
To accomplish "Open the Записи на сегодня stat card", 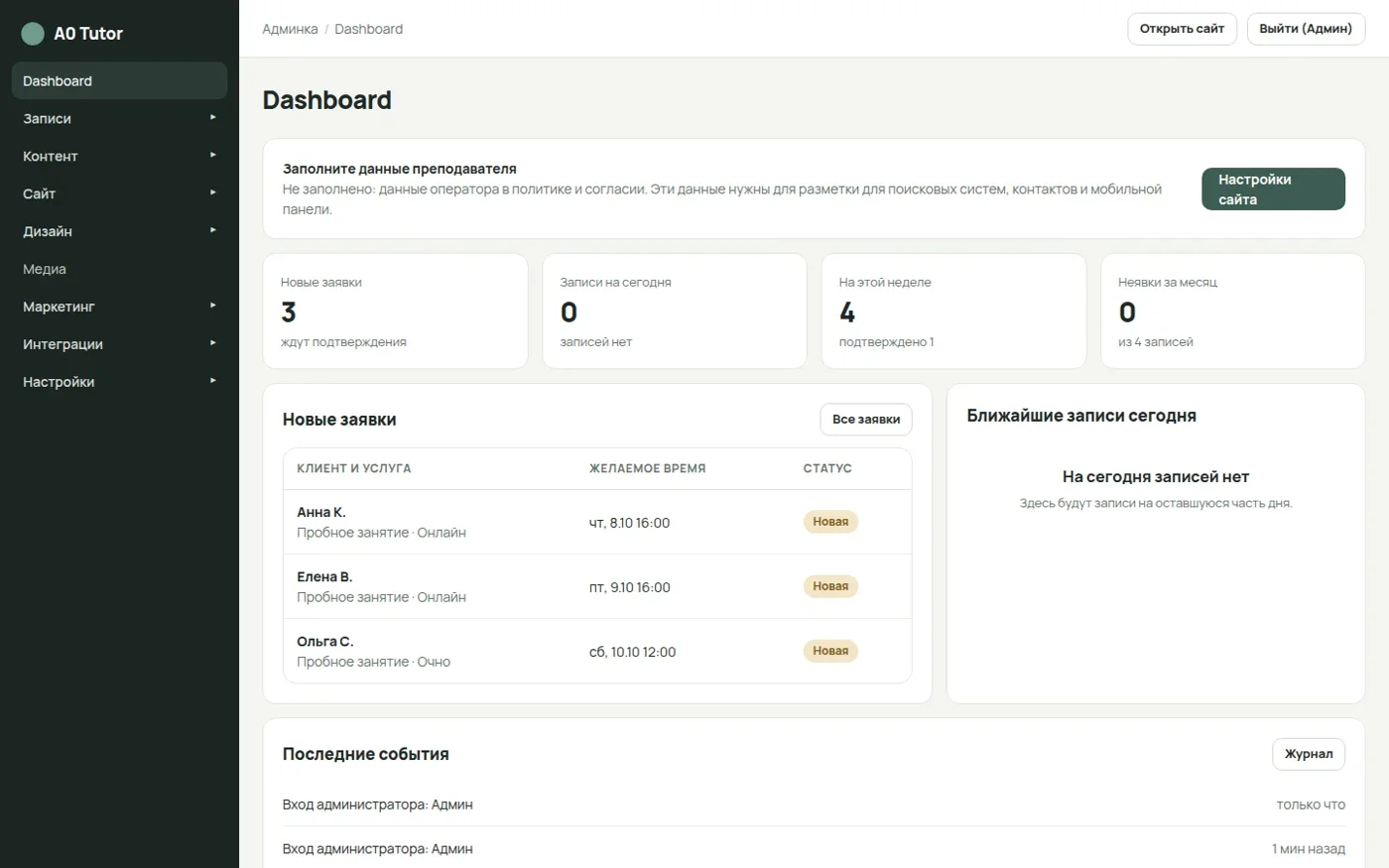I will pos(675,311).
